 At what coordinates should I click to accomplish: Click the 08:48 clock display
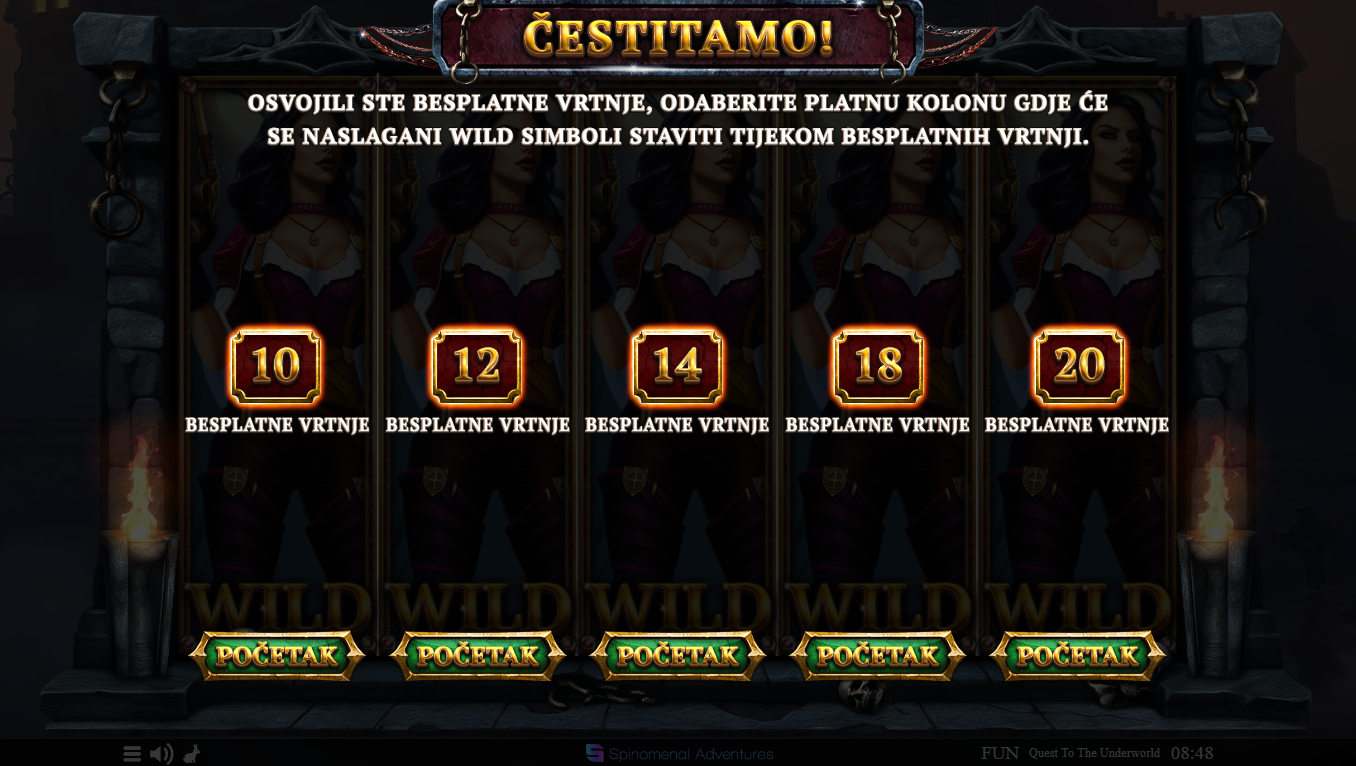(1192, 753)
